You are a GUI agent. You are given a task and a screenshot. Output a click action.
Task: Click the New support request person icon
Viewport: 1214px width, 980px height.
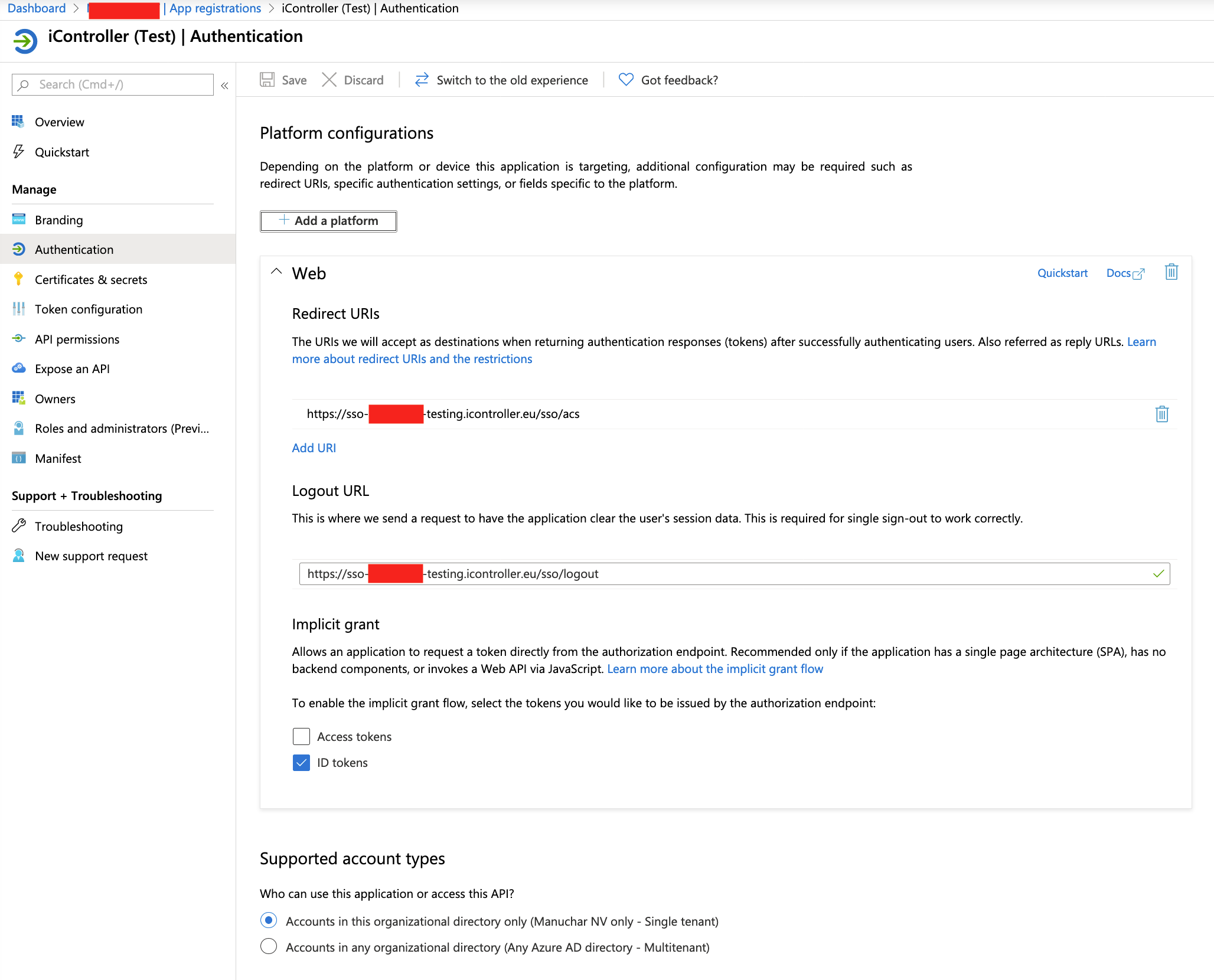[18, 556]
